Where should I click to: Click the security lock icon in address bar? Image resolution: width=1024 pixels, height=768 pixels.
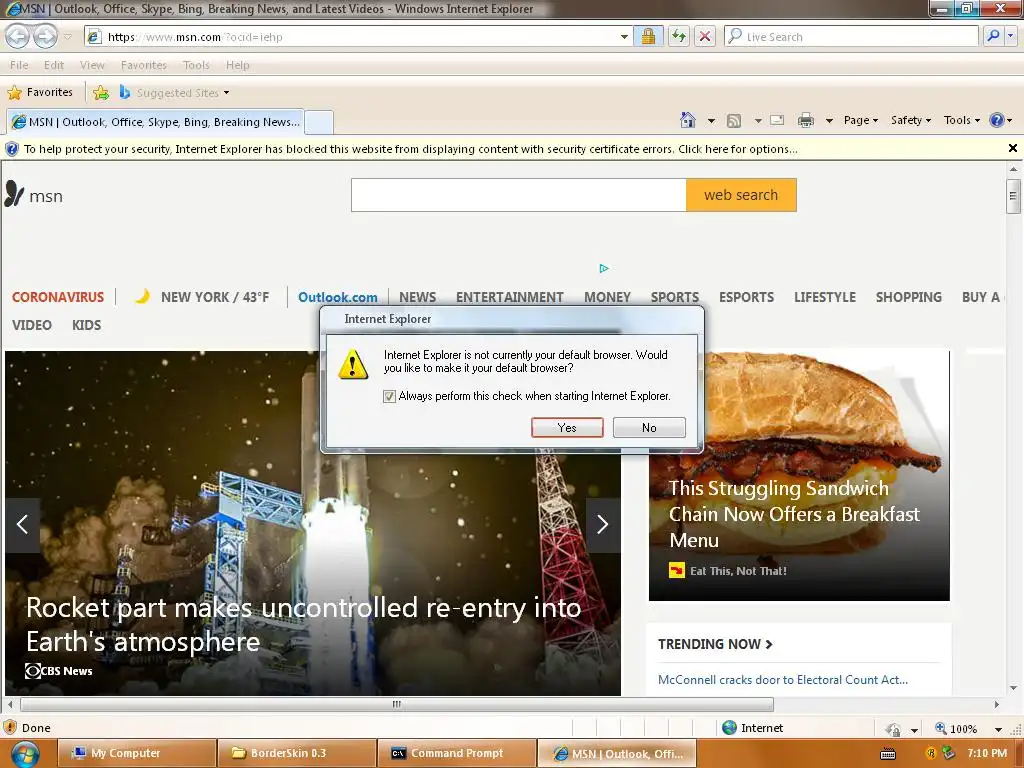(x=648, y=37)
